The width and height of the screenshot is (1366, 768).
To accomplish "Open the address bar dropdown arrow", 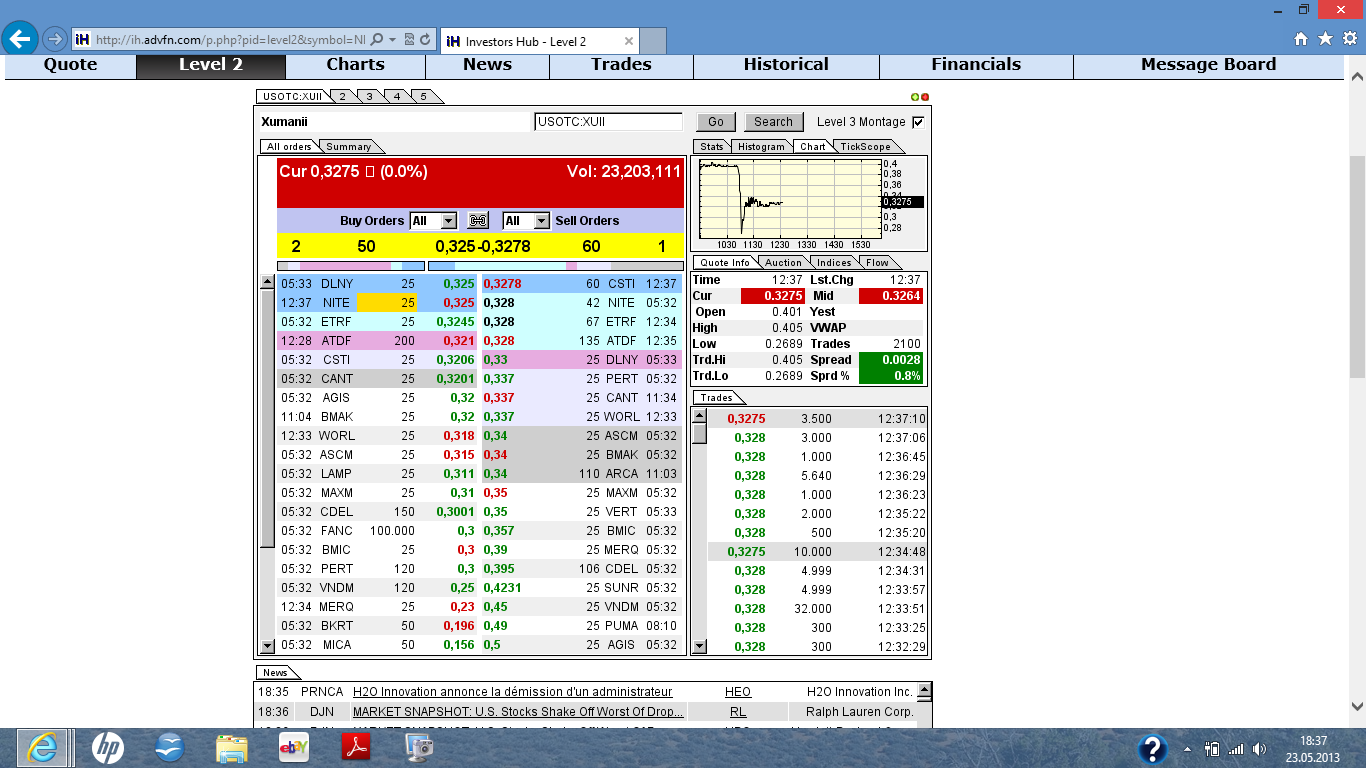I will point(393,40).
